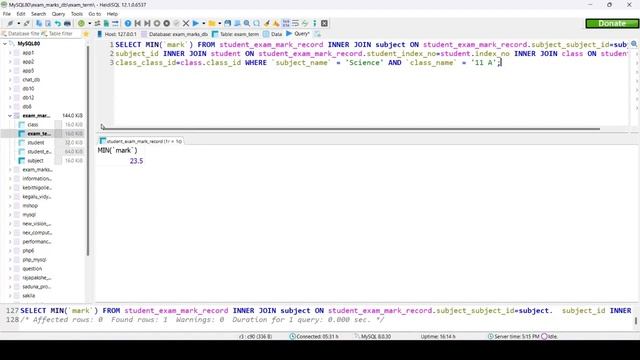The image size is (640, 360).
Task: Load SQL file with the folder icon
Action: pyautogui.click(x=211, y=23)
